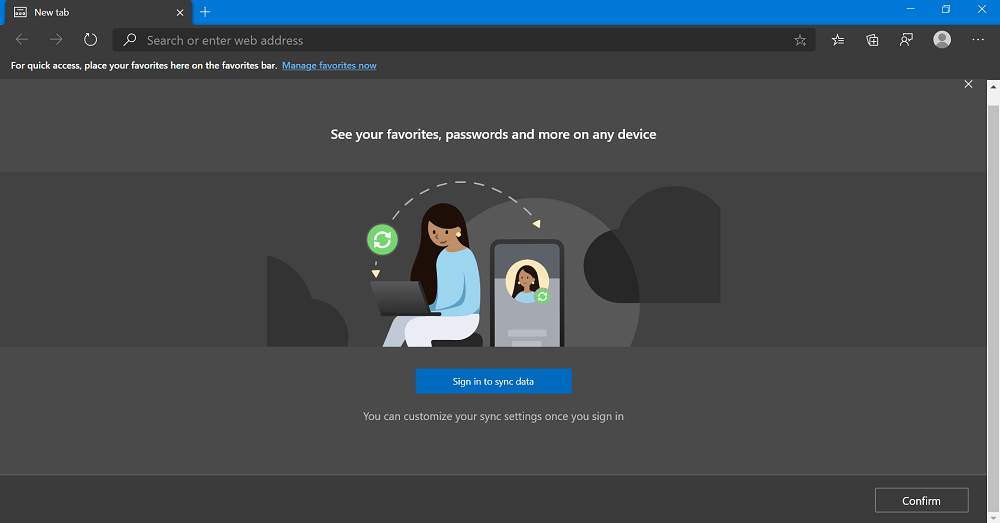The image size is (1000, 523).
Task: Click the scrollbar up arrow
Action: pos(993,86)
